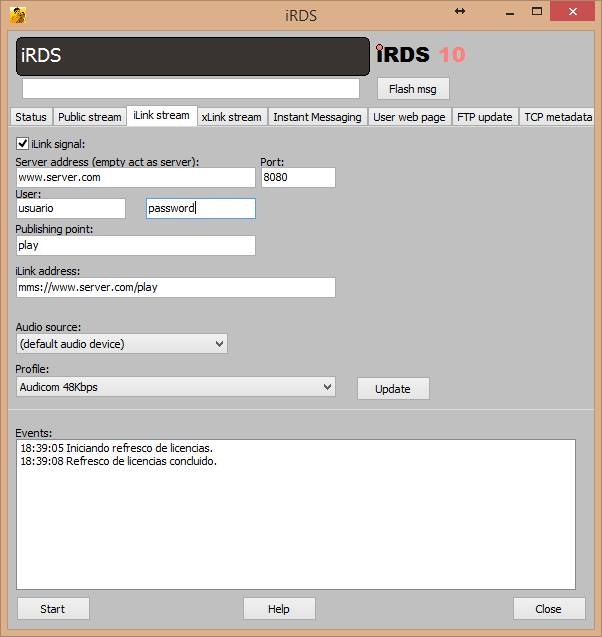
Task: Maximize the iRDS window
Action: pos(537,11)
